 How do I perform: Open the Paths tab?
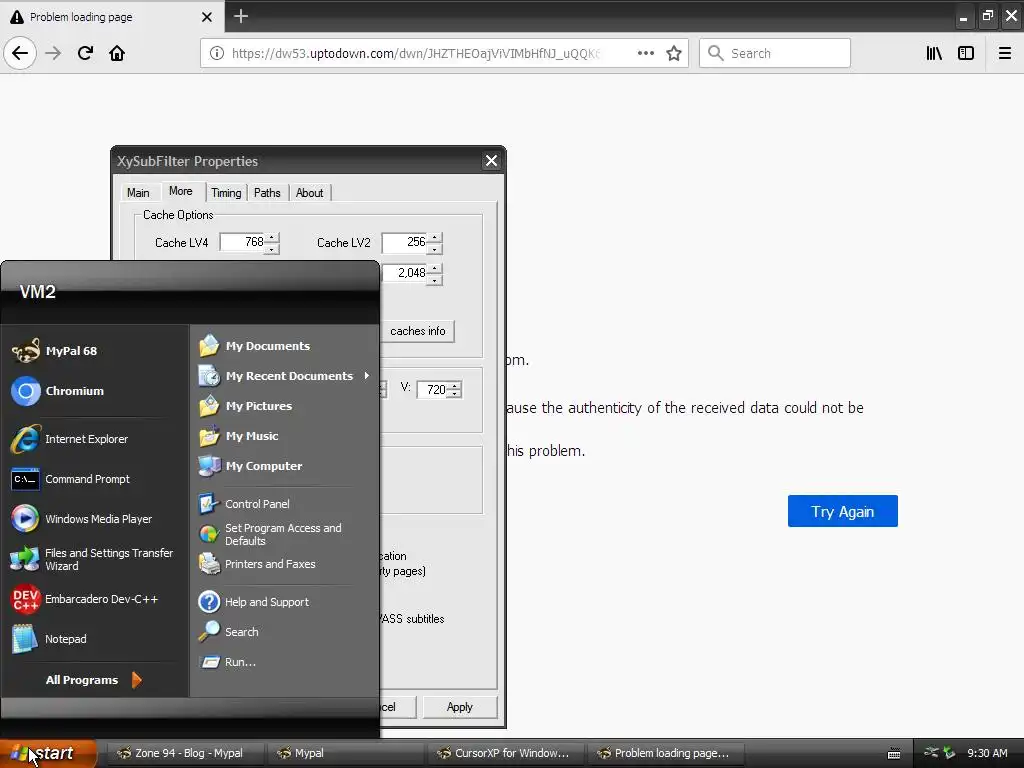(267, 193)
